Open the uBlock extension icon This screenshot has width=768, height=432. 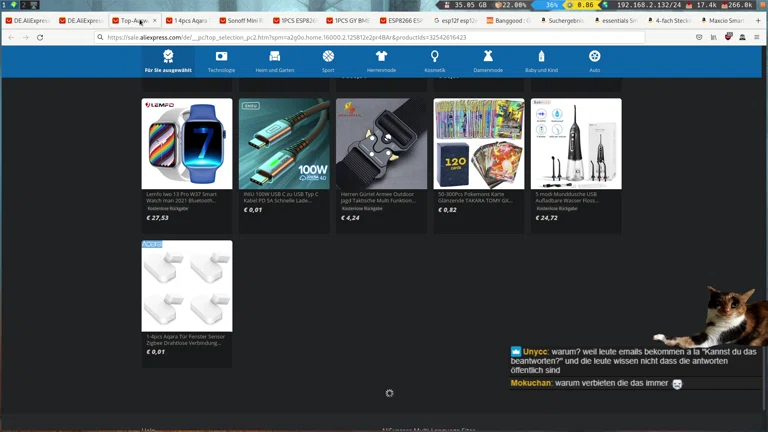point(728,37)
